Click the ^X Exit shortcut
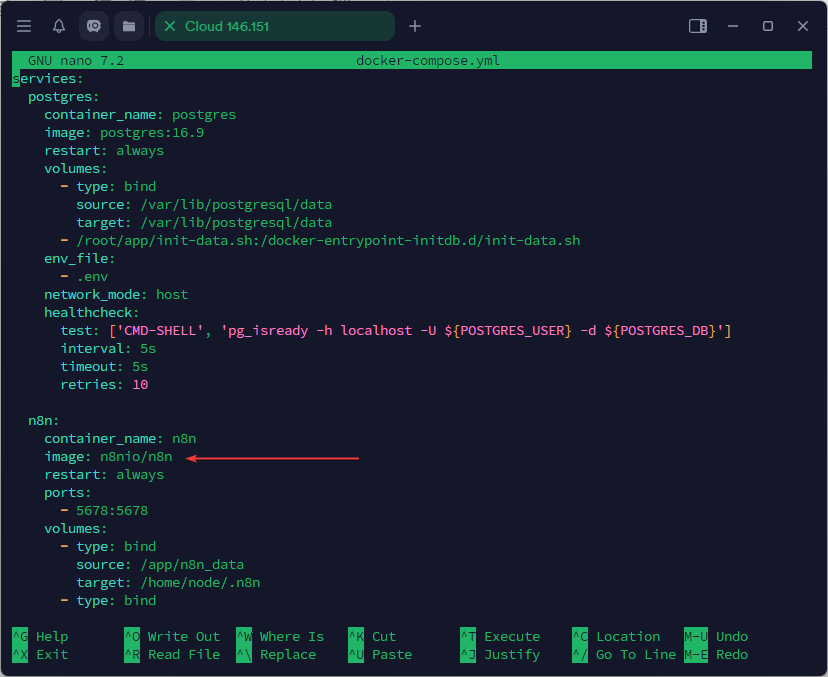This screenshot has height=677, width=828. point(40,654)
